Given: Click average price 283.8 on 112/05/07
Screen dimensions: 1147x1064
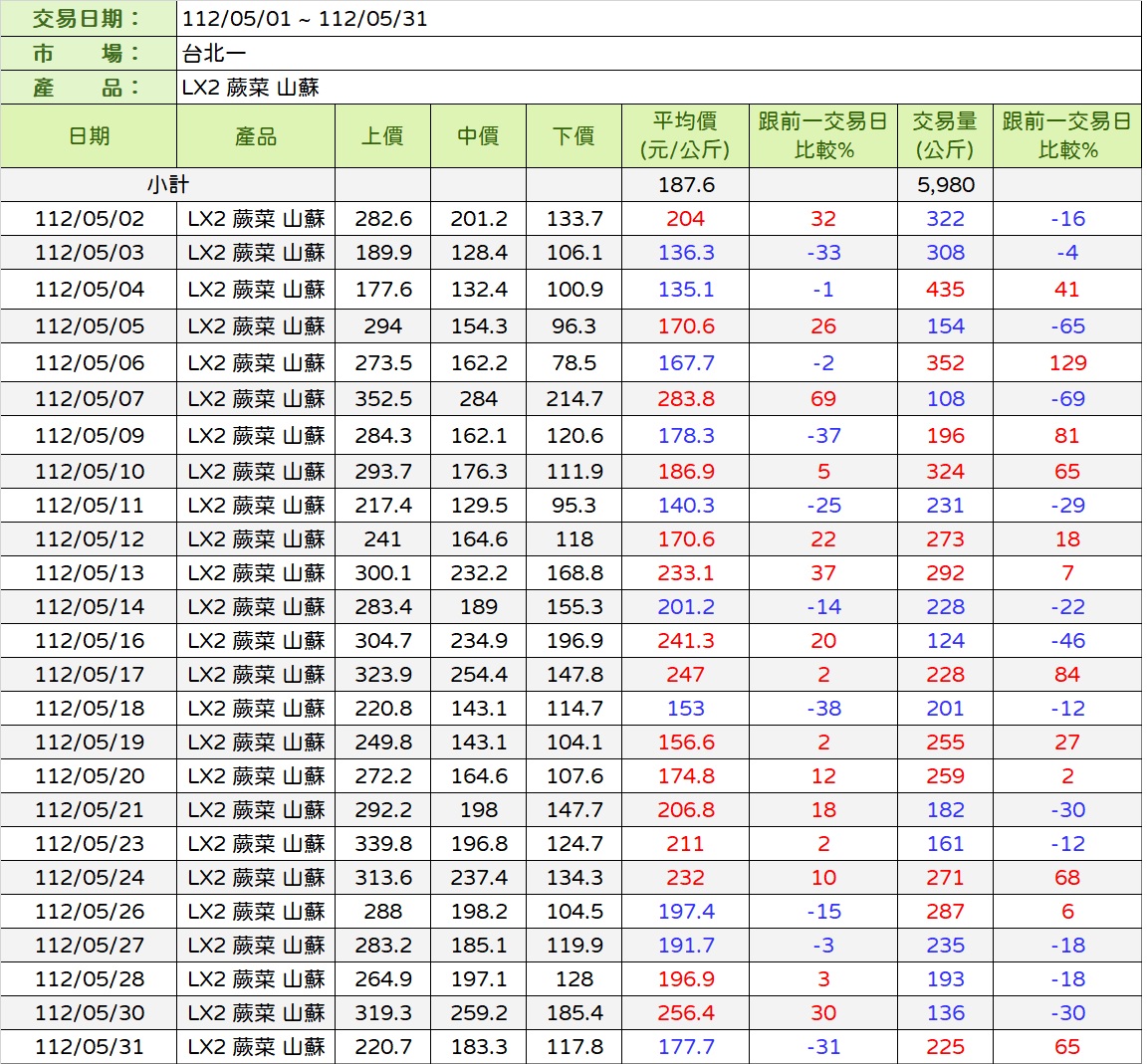Looking at the screenshot, I should [685, 399].
